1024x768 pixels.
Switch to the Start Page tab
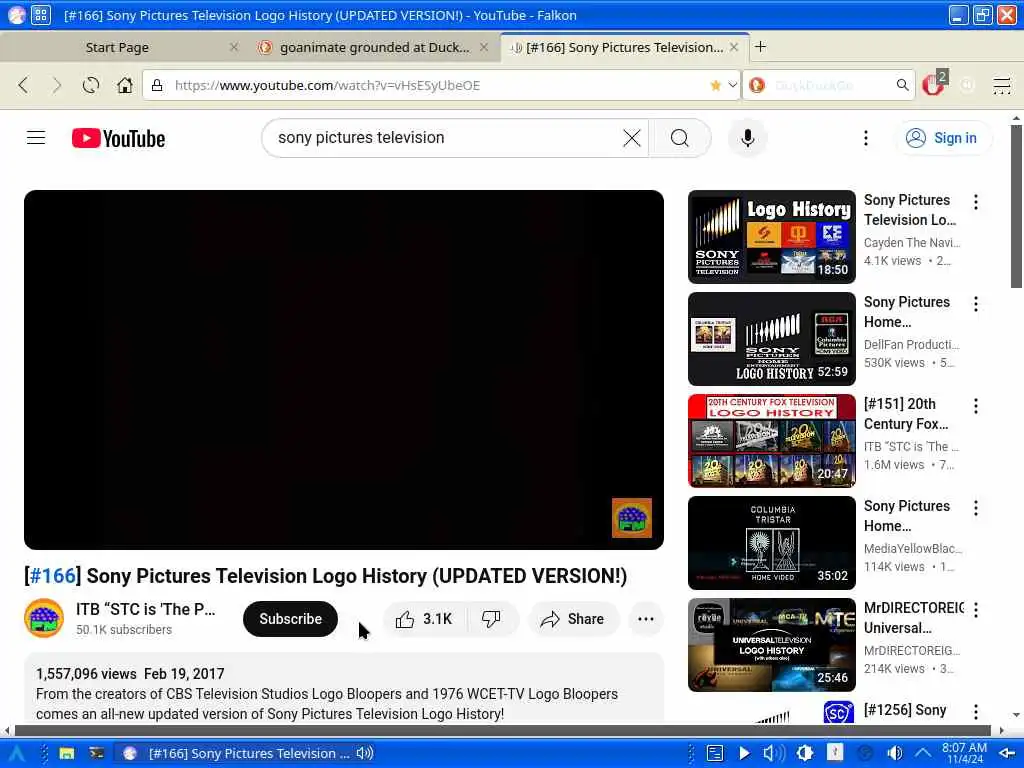coord(118,47)
